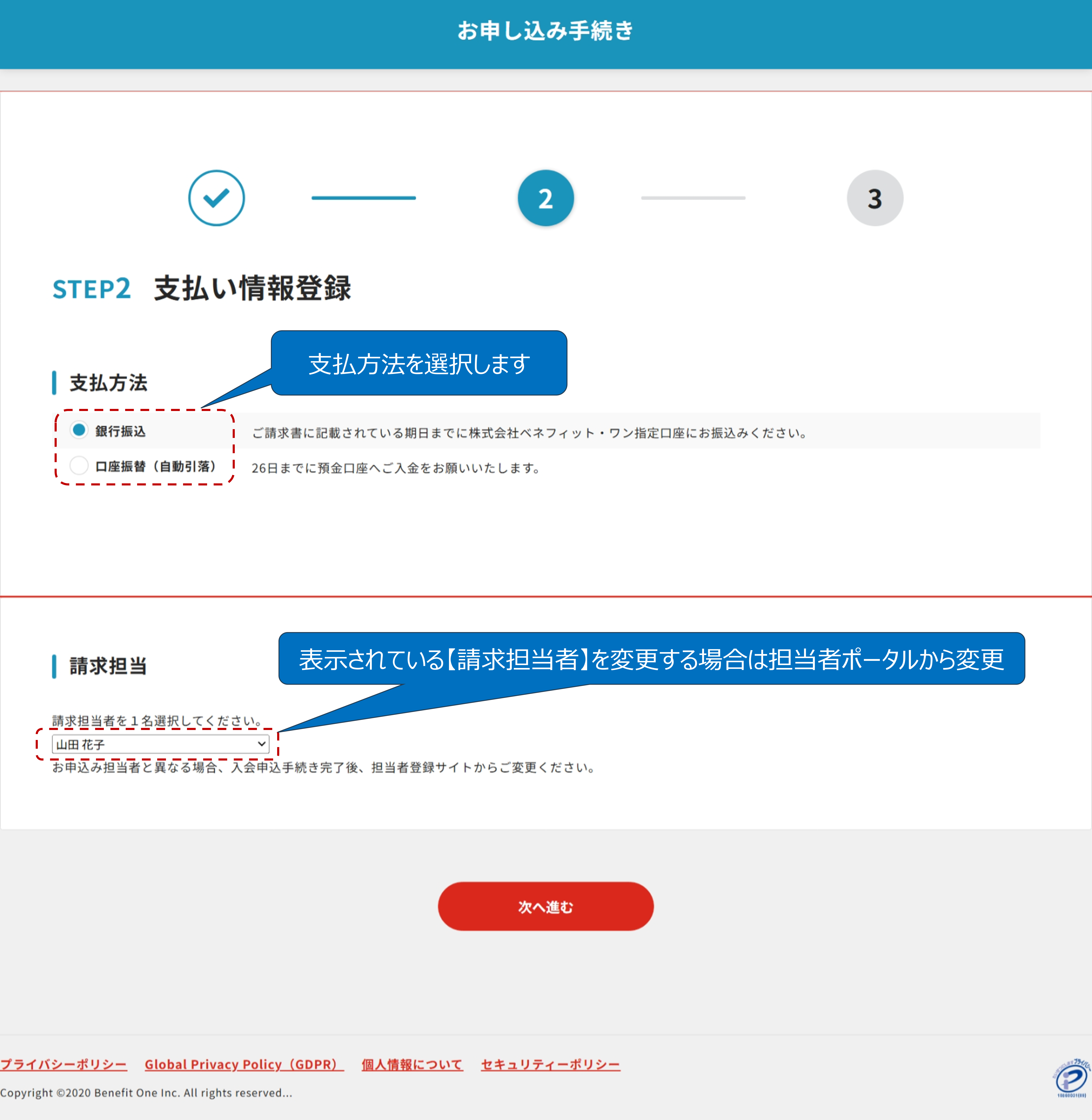Click the 請求担当者 change instruction callout
1092x1120 pixels.
point(651,659)
